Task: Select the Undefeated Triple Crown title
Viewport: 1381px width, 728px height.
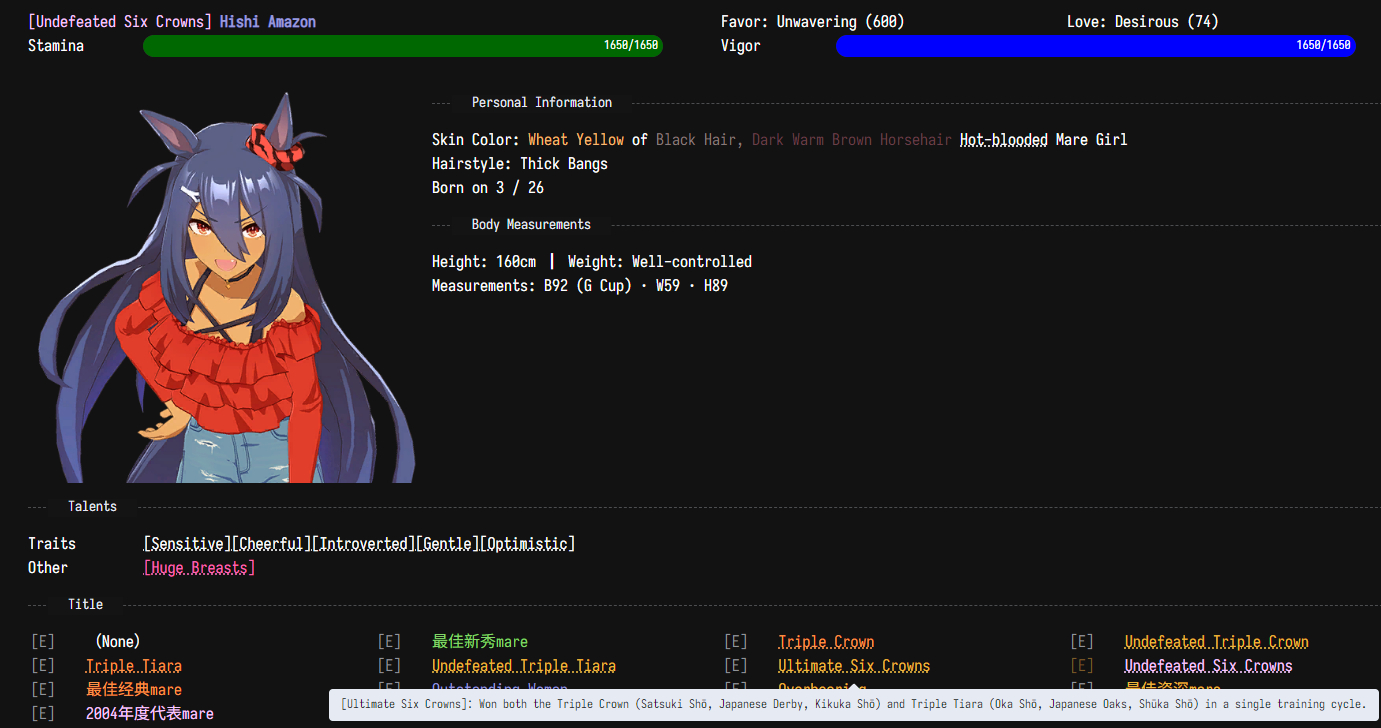Action: coord(1216,642)
